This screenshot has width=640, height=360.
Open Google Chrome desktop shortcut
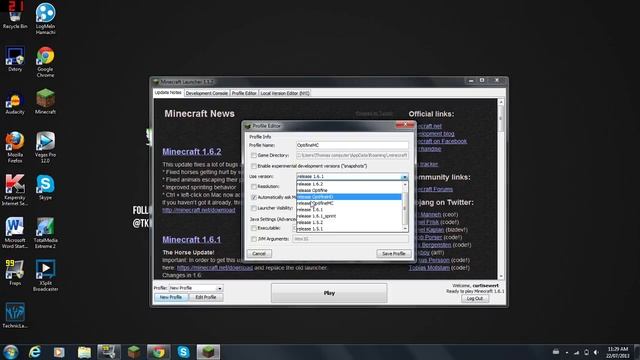click(45, 62)
